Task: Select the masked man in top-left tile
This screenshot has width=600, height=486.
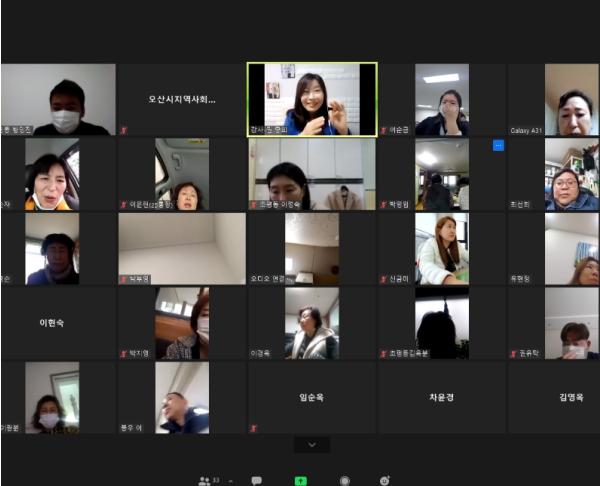Action: (58, 99)
